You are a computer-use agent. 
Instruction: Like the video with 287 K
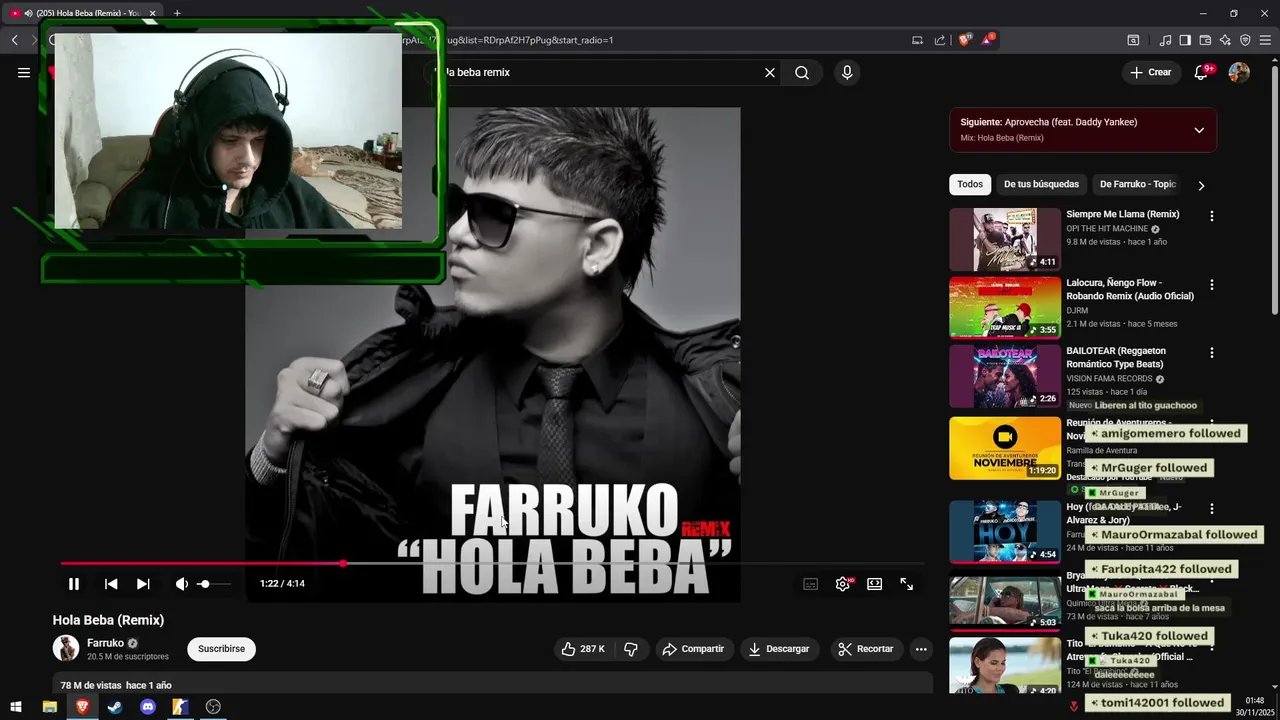[583, 649]
